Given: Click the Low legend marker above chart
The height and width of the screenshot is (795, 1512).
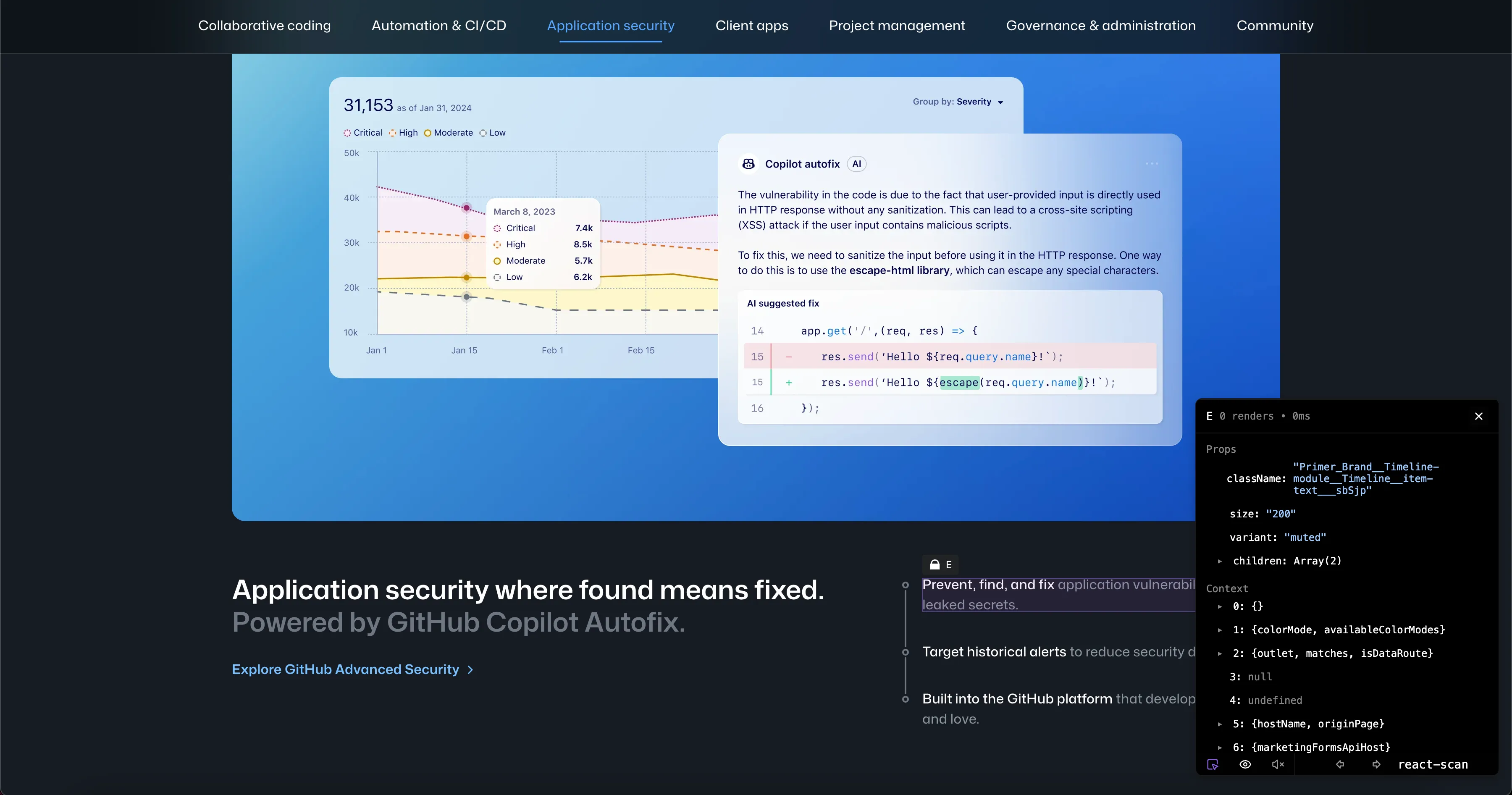Looking at the screenshot, I should coord(483,133).
